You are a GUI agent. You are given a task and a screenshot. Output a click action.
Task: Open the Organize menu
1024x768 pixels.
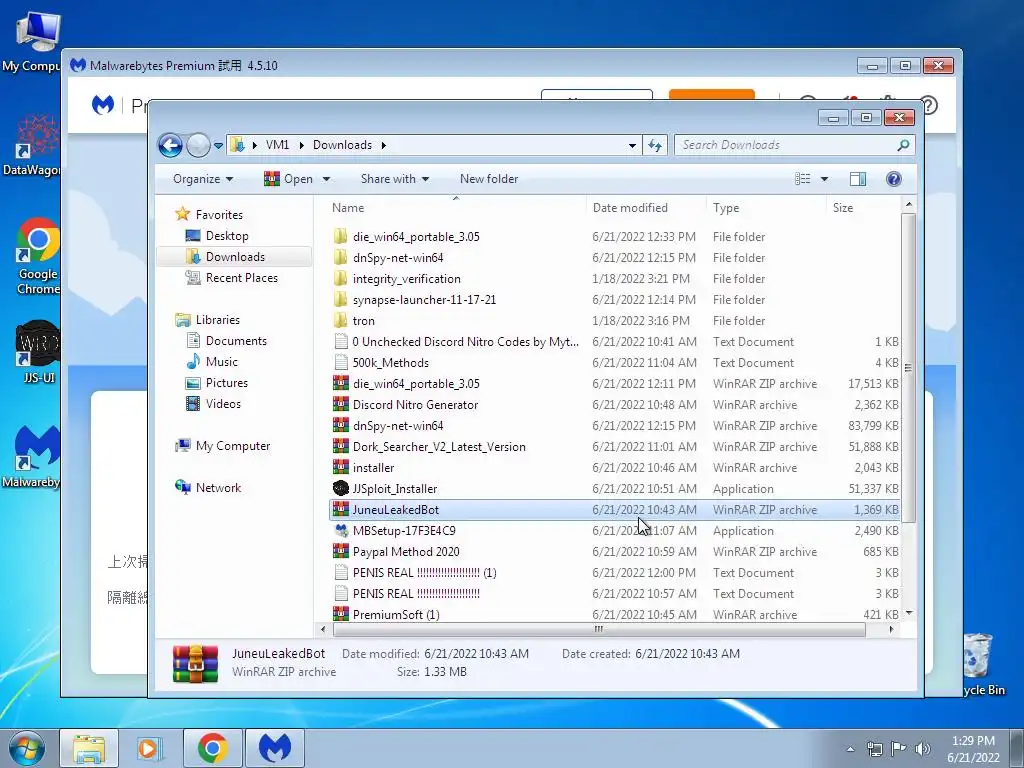(203, 179)
